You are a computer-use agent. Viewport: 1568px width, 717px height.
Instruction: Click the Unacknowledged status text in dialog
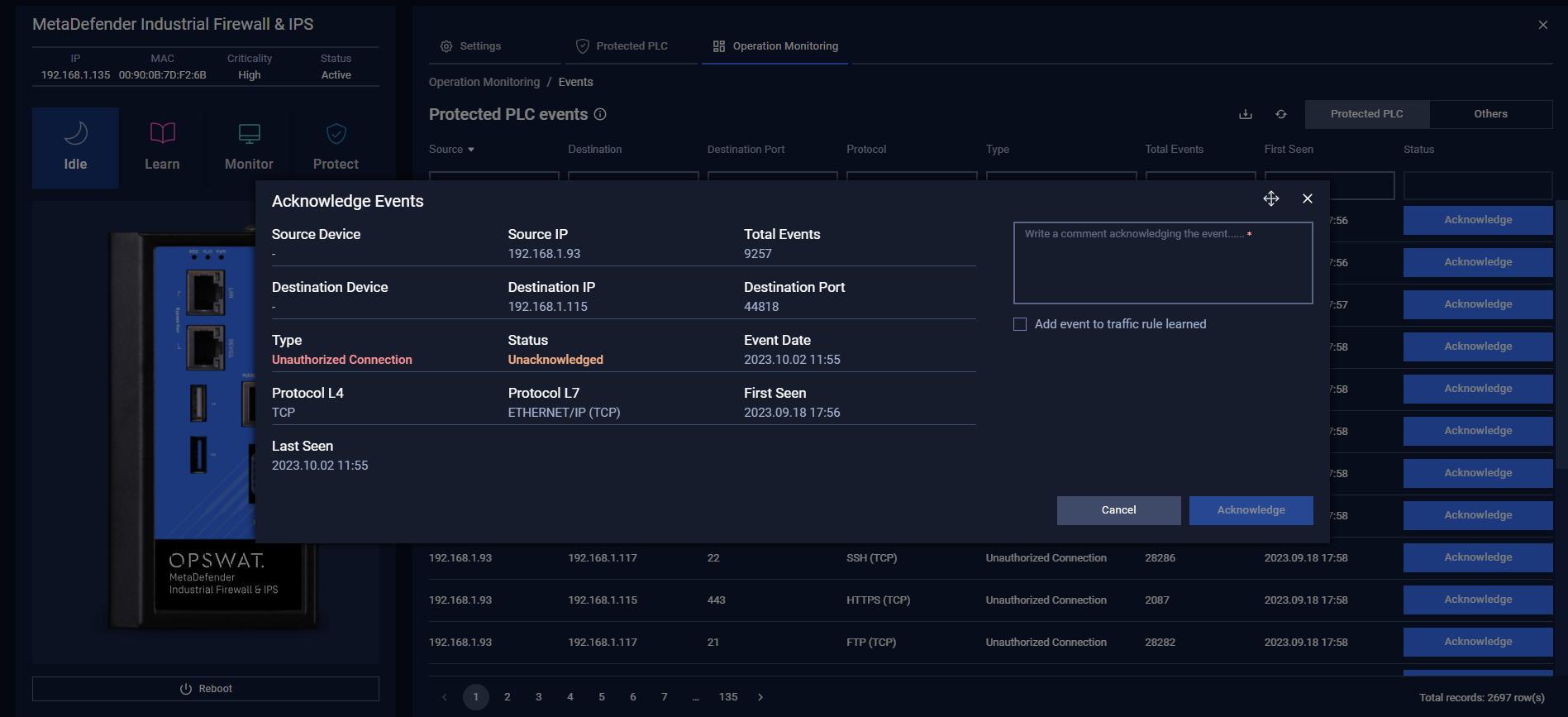tap(555, 360)
